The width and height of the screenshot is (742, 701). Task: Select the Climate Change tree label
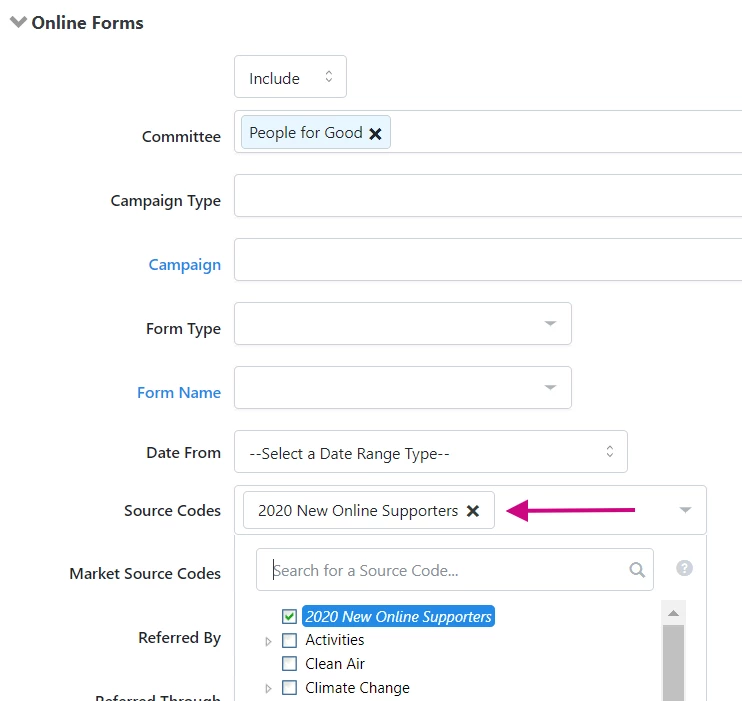pos(357,687)
